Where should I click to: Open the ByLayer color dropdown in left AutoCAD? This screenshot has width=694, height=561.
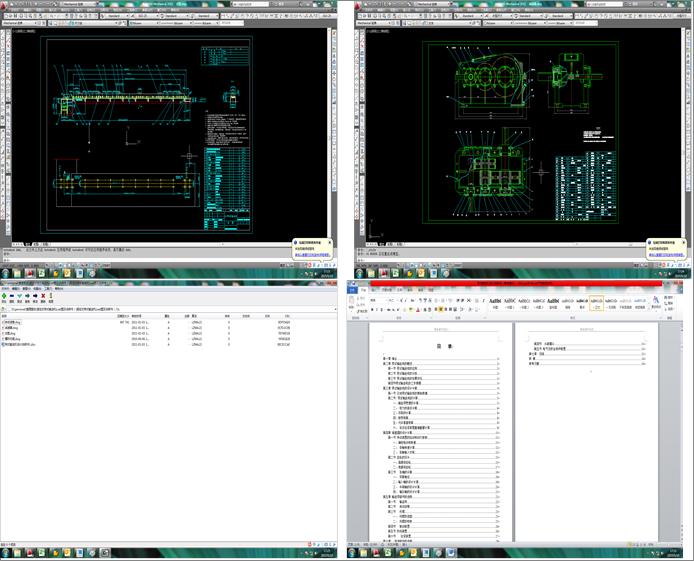click(x=144, y=23)
